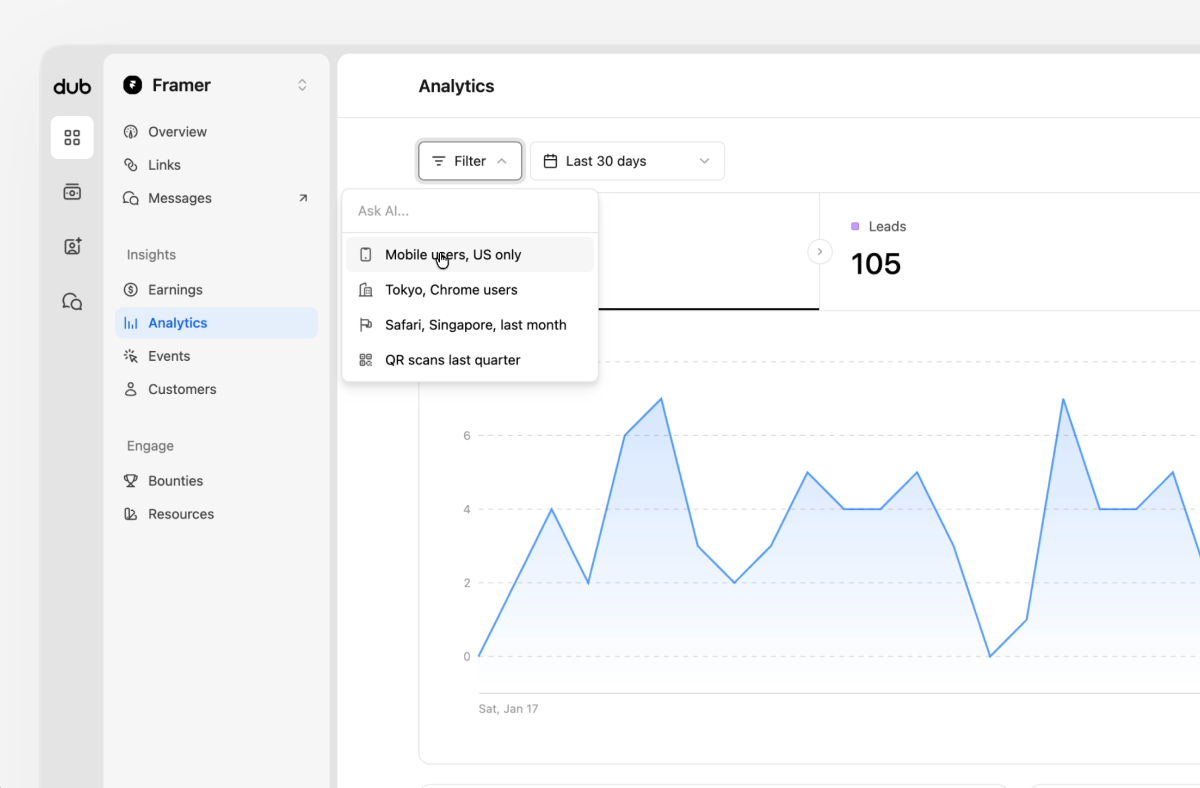Viewport: 1200px width, 788px height.
Task: Open Events in the sidebar
Action: point(217,356)
